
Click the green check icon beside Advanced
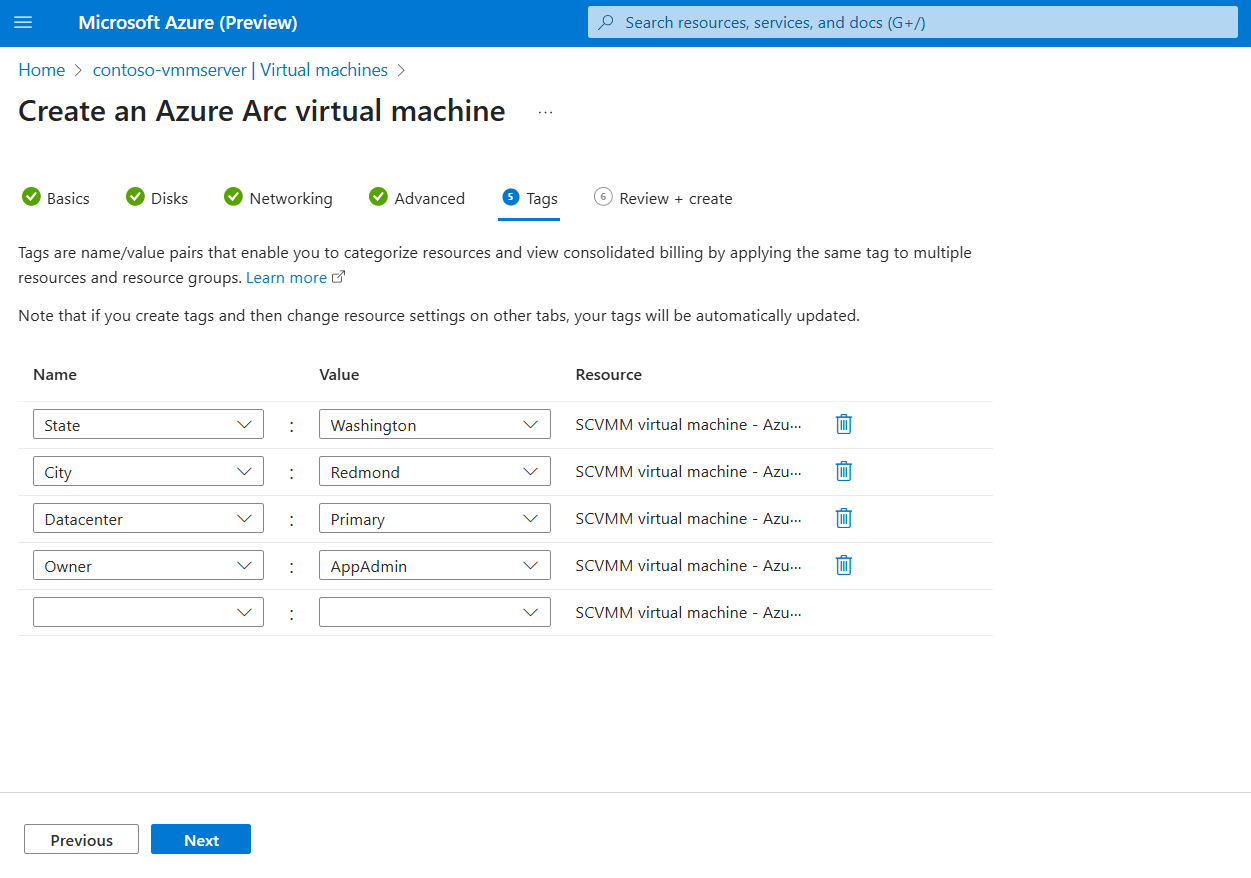tap(378, 197)
